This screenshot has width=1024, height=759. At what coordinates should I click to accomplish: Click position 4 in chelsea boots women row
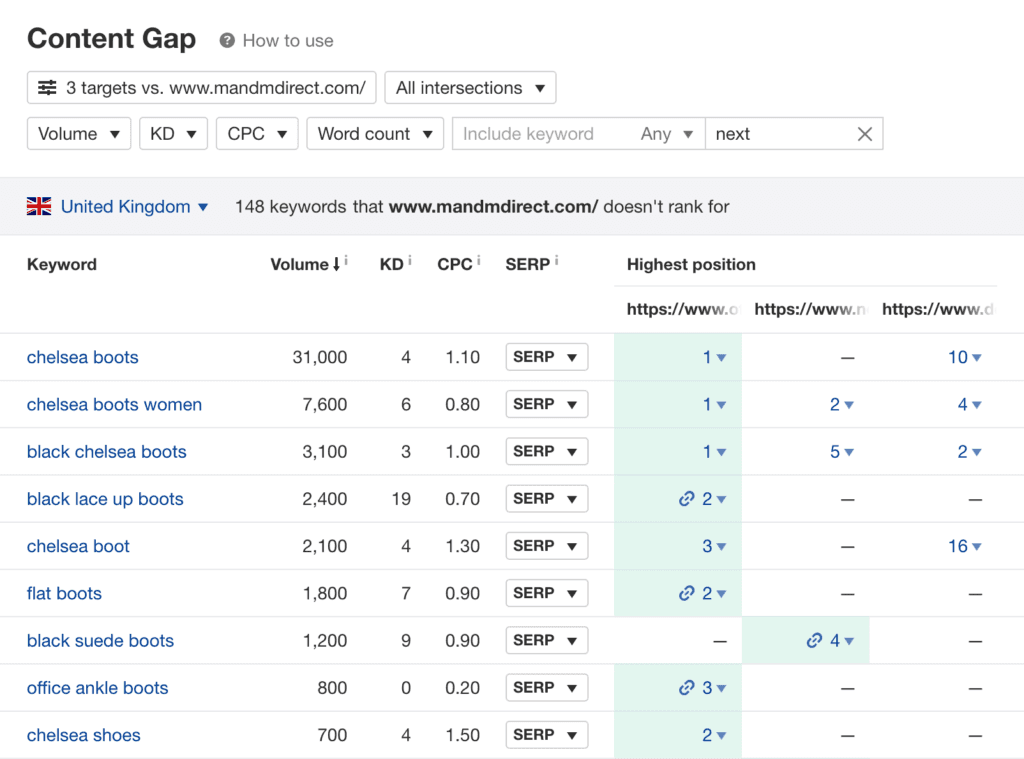tap(969, 404)
